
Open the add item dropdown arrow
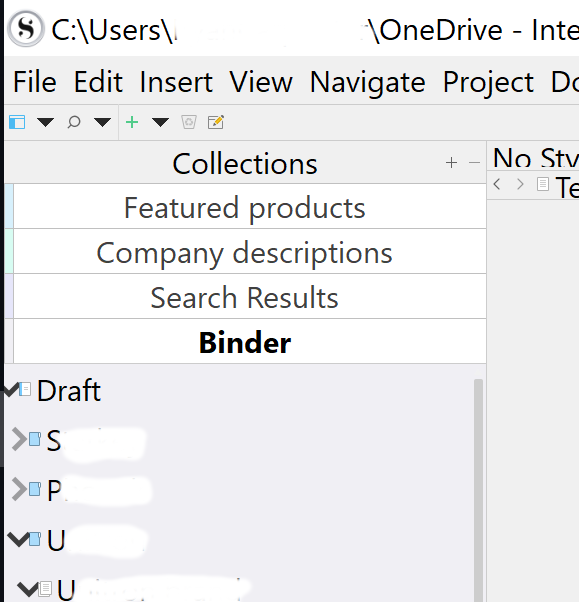click(x=160, y=122)
